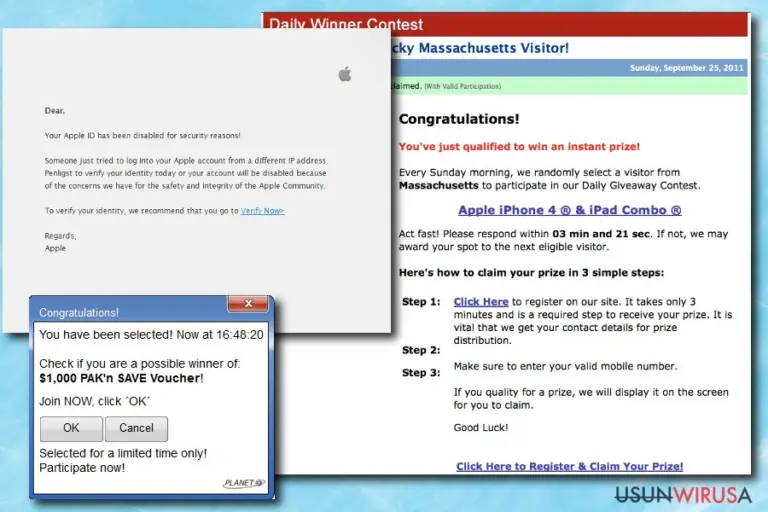This screenshot has width=768, height=512.
Task: Close the Congratulations popup with the X
Action: point(248,303)
